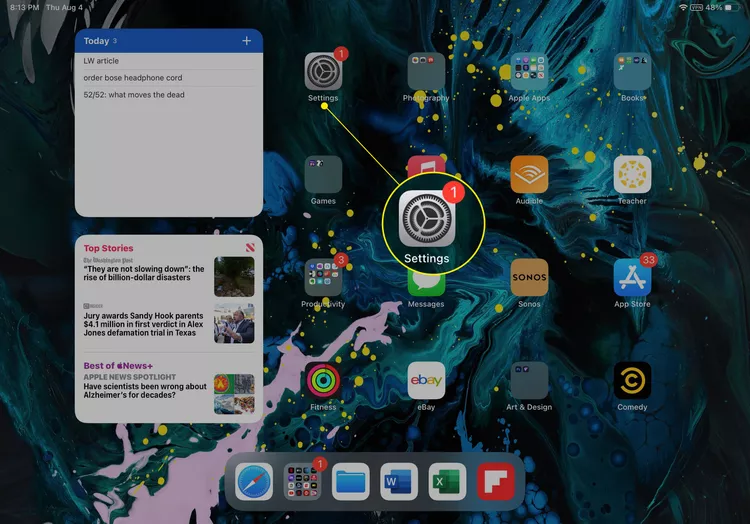Add a new task with plus button
This screenshot has height=524, width=750.
pyautogui.click(x=246, y=41)
